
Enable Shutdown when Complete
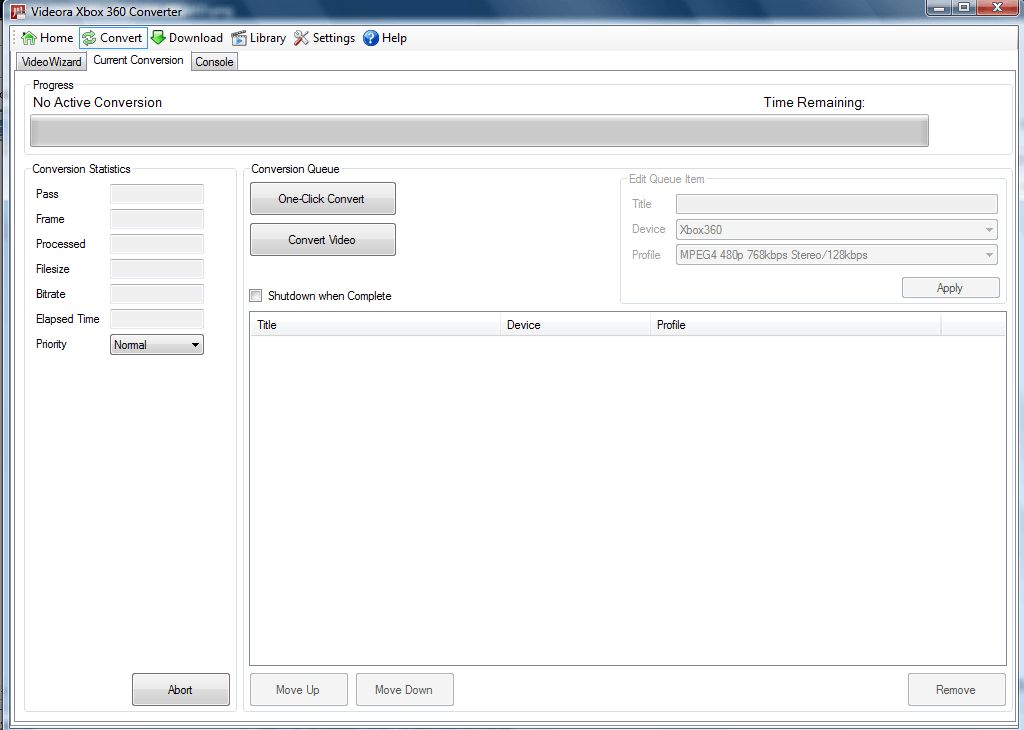tap(256, 296)
